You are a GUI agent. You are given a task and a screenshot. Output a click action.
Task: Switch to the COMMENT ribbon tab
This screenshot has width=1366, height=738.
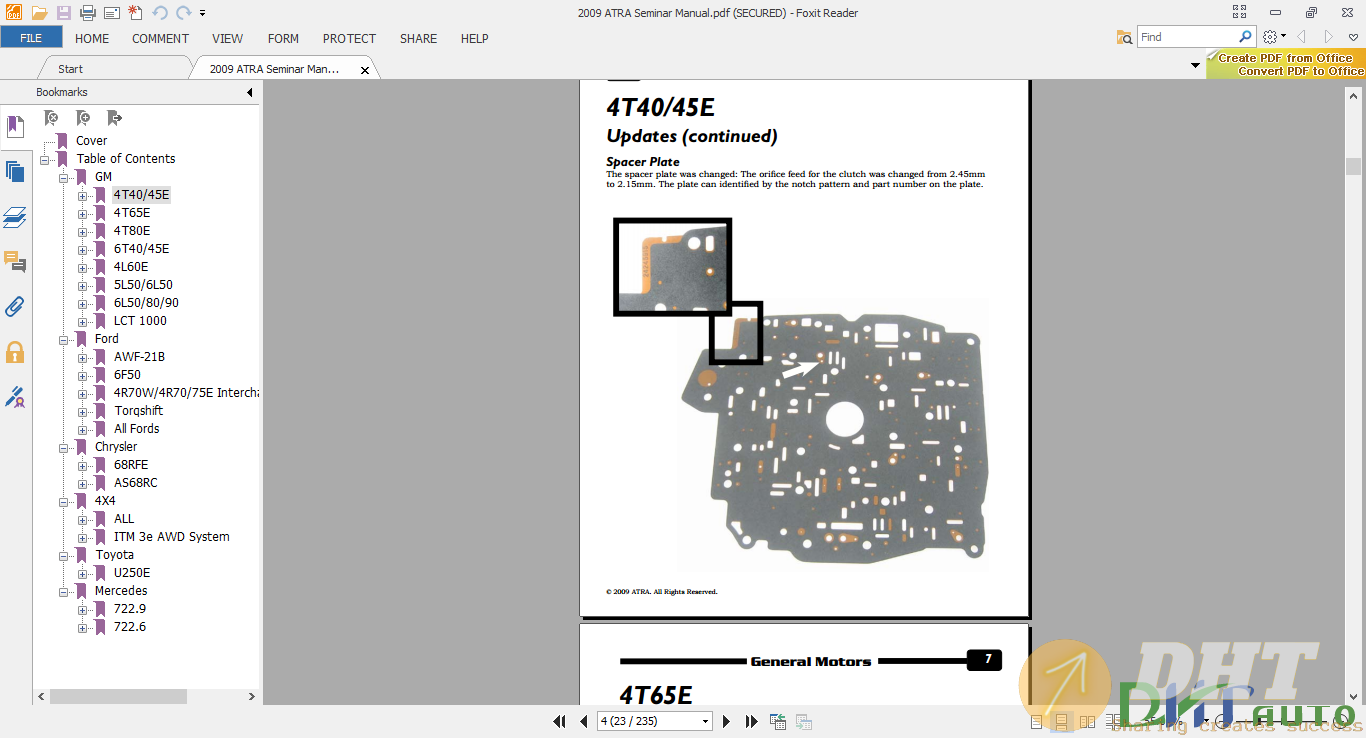coord(160,38)
